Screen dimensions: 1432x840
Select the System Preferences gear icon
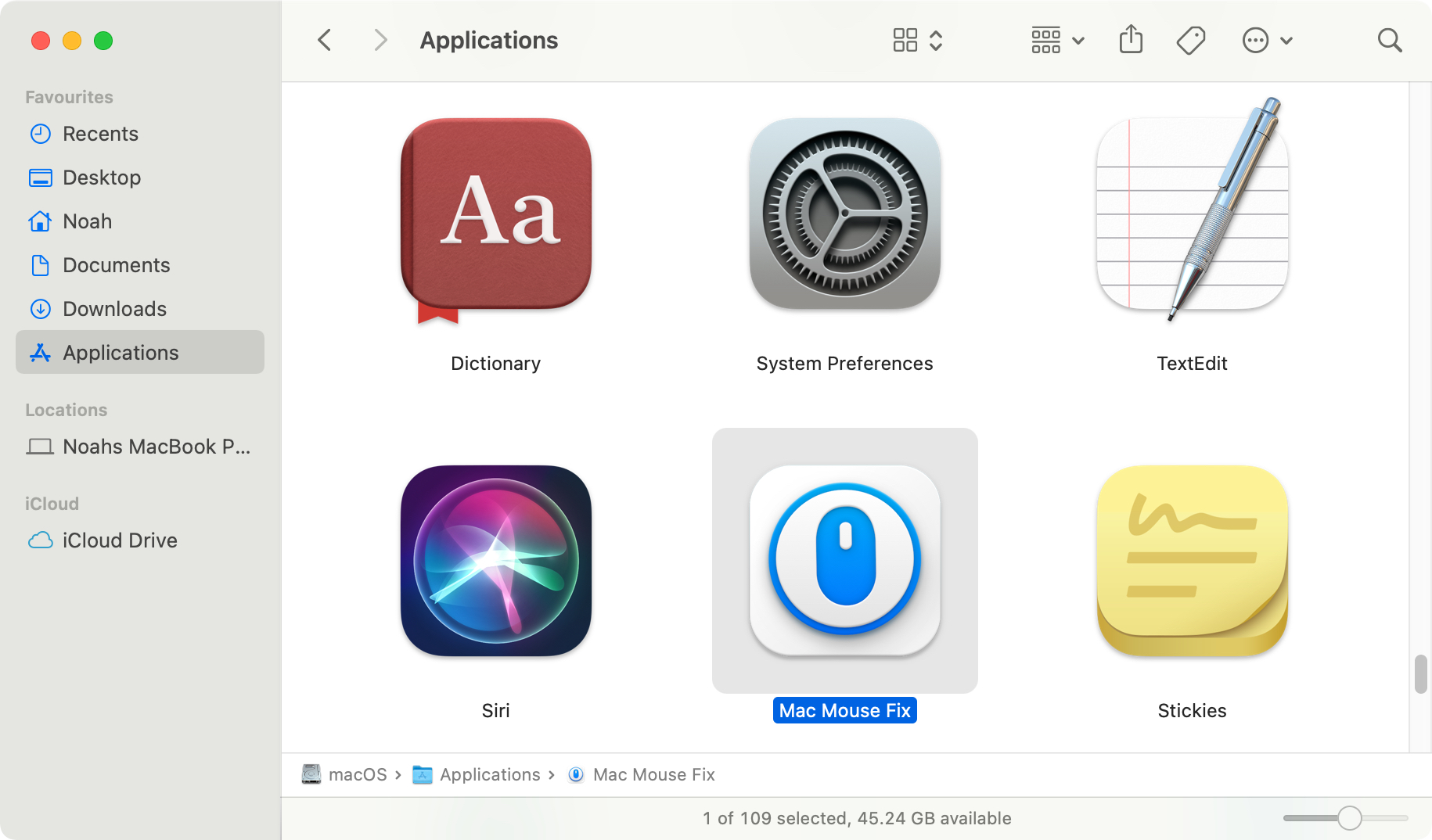[845, 214]
